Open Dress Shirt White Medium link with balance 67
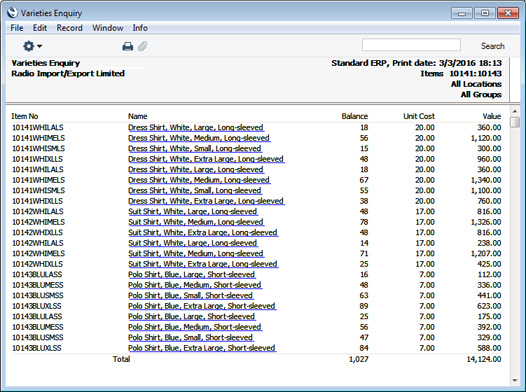This screenshot has width=526, height=392. (199, 180)
